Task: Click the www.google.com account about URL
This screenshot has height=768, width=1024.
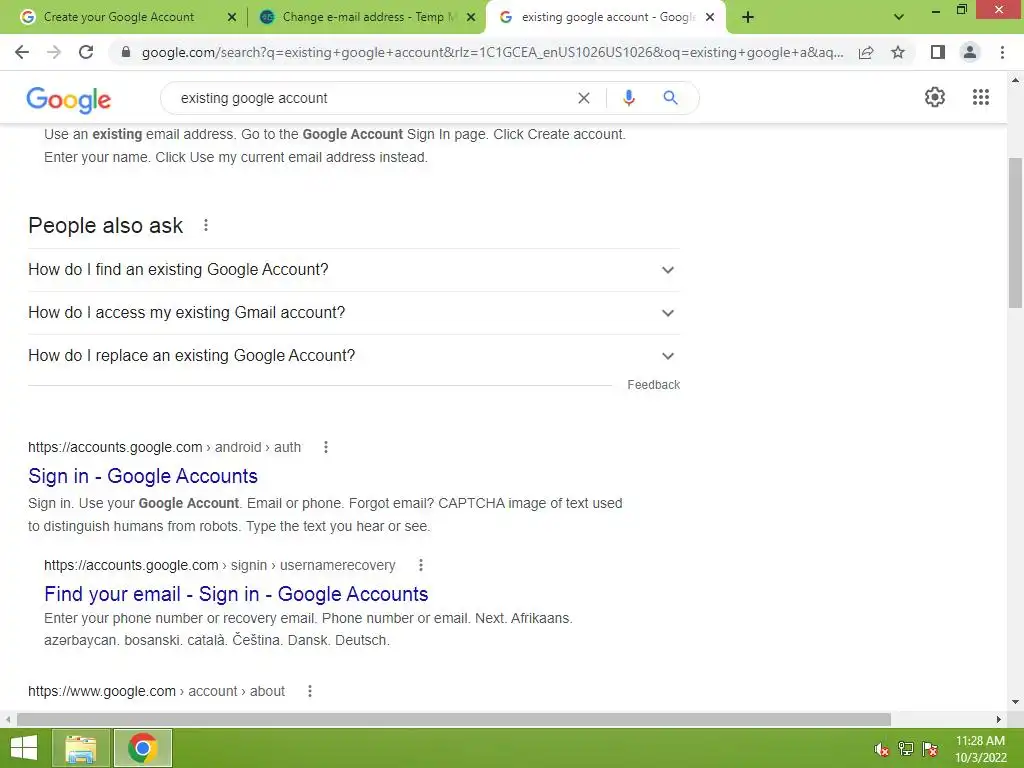Action: pos(157,691)
